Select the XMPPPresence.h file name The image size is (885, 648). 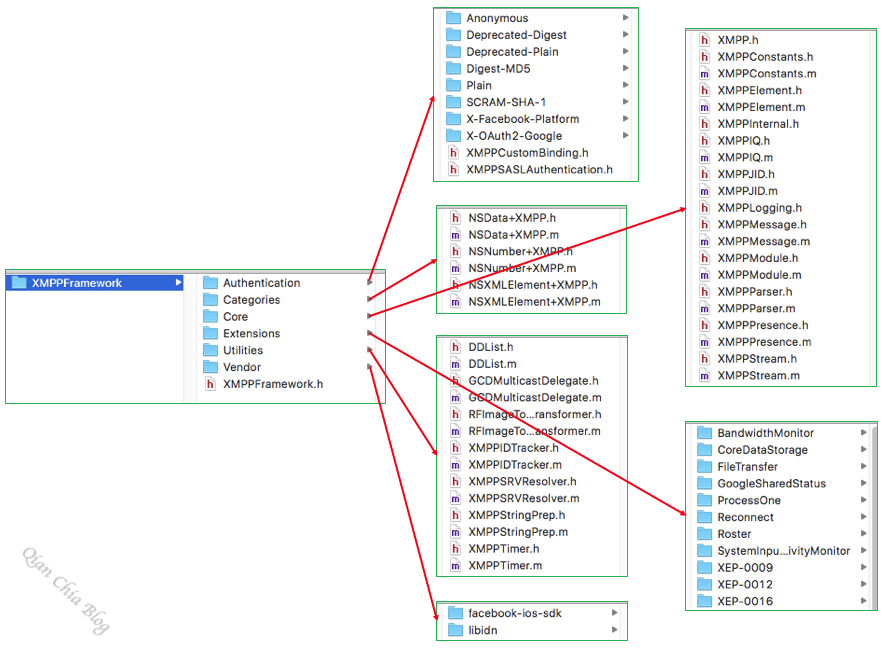click(x=763, y=325)
